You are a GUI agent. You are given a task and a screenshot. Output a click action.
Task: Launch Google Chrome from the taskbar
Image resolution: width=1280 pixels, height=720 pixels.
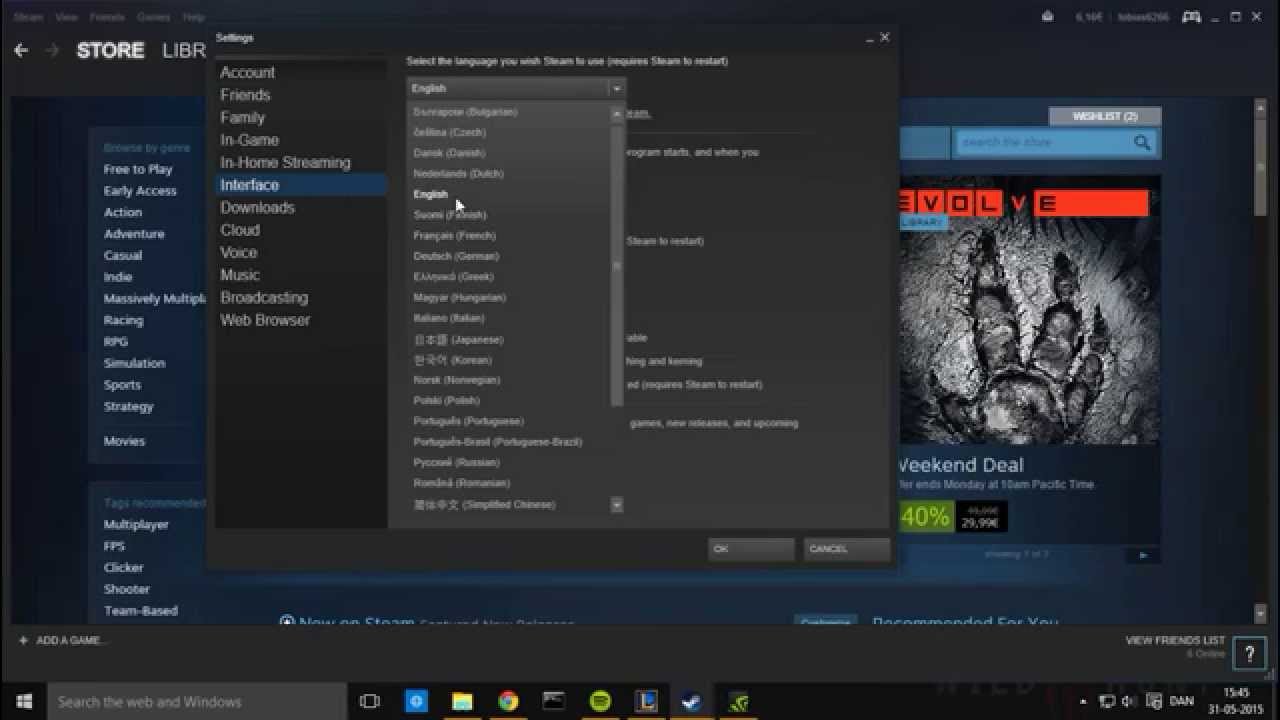(x=508, y=701)
